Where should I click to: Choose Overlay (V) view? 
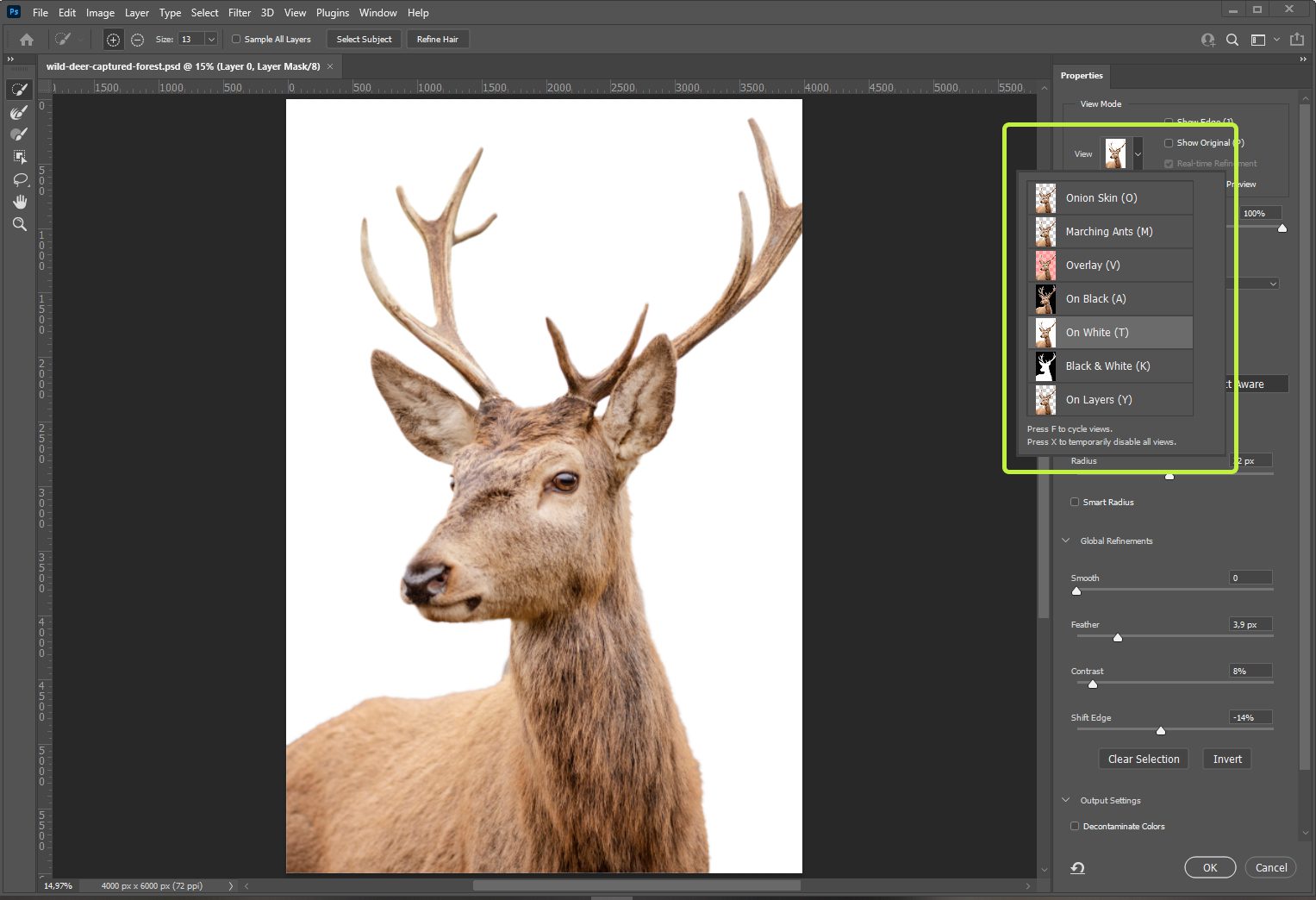(1110, 266)
